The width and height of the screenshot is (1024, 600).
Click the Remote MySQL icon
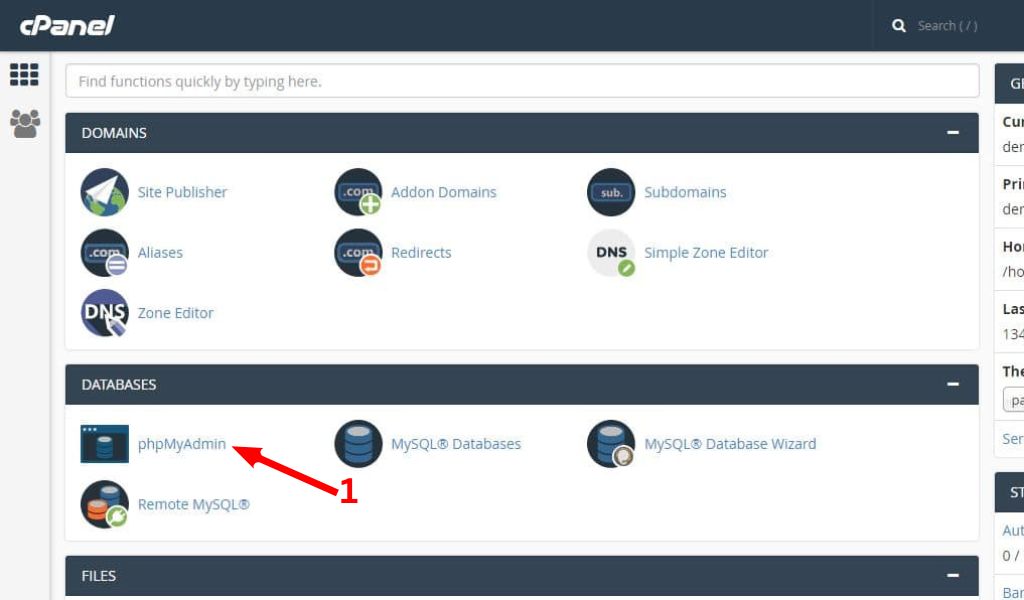tap(104, 504)
